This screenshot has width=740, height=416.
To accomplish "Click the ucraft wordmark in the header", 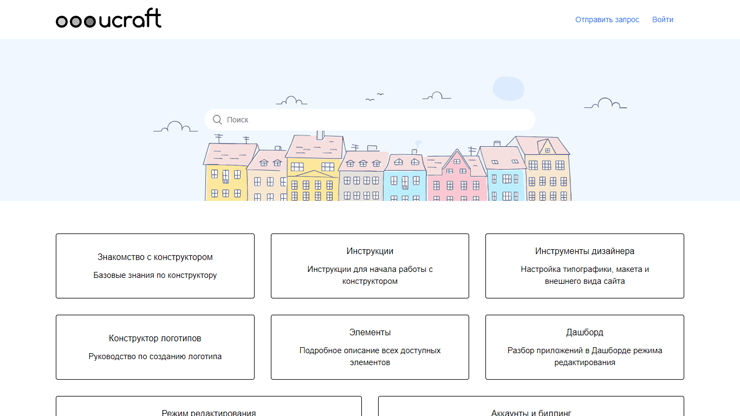I will tap(130, 19).
